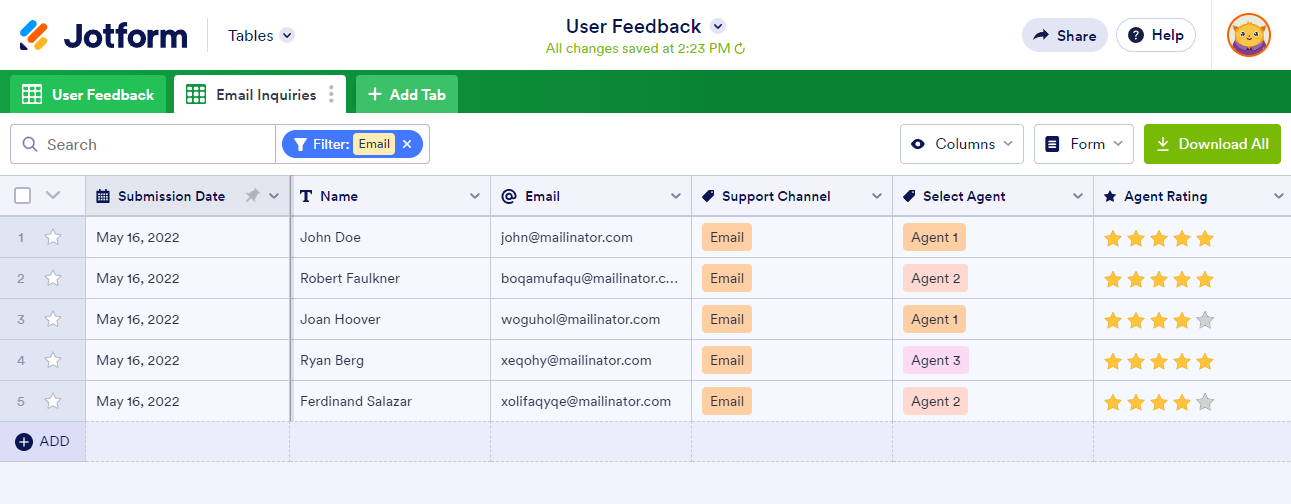
Task: Click the user avatar profile picture
Action: pyautogui.click(x=1249, y=36)
